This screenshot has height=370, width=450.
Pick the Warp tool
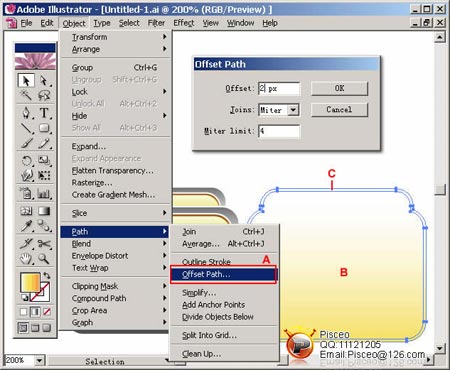(26, 175)
